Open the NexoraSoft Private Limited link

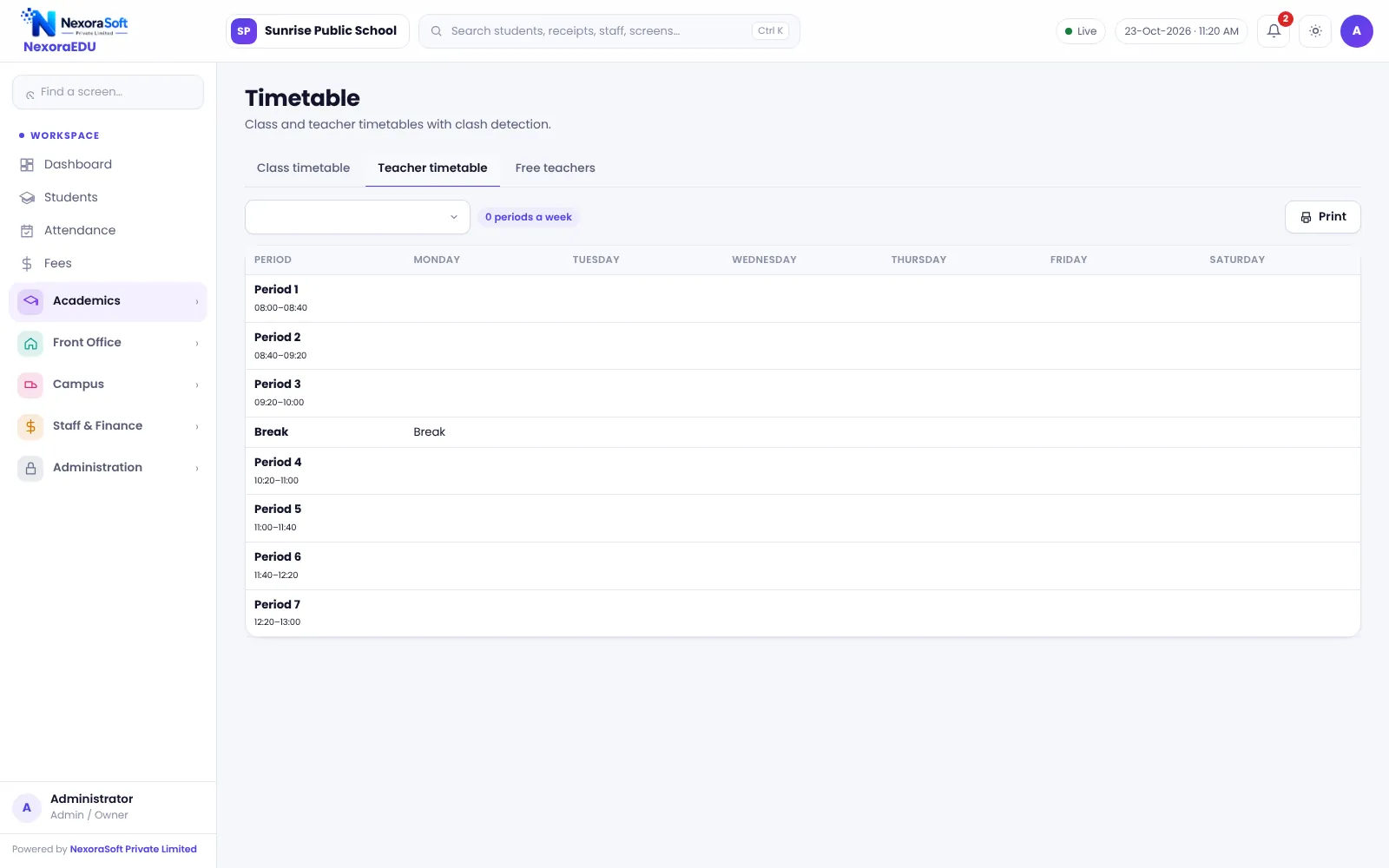point(133,849)
